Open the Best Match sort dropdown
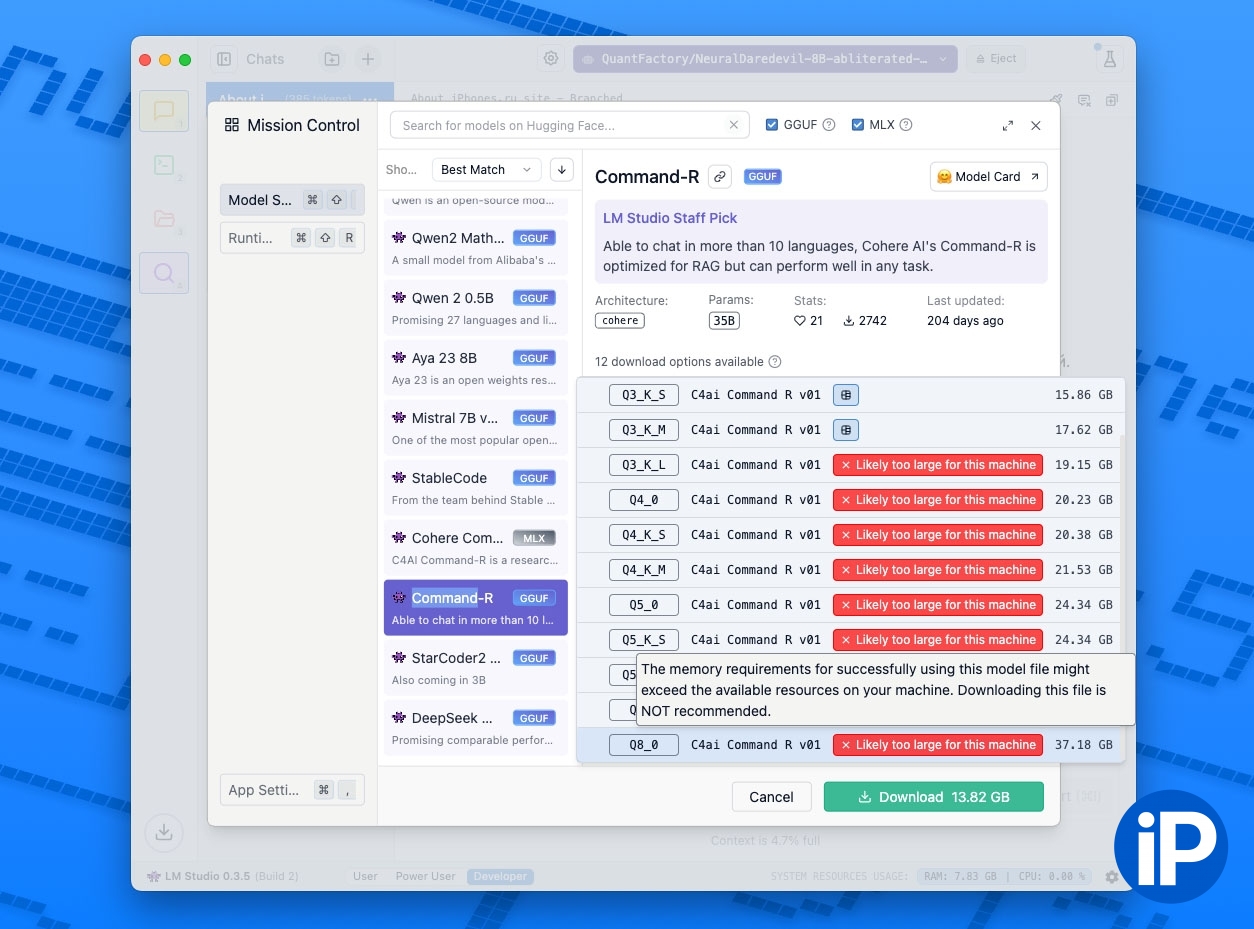The height and width of the screenshot is (929, 1254). tap(487, 170)
